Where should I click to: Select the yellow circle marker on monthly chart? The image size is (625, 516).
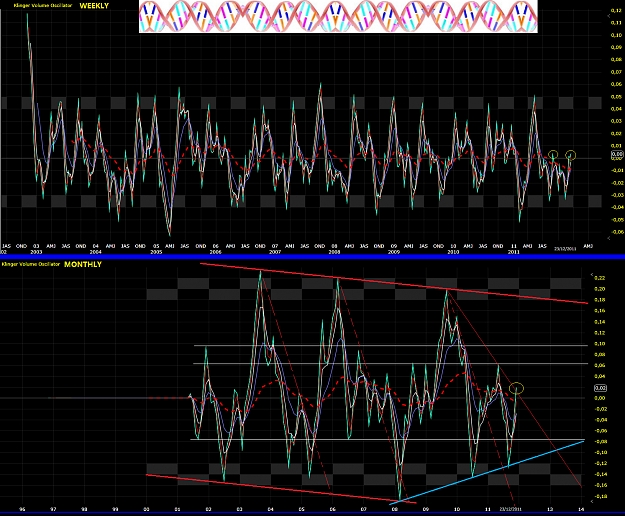pyautogui.click(x=517, y=388)
